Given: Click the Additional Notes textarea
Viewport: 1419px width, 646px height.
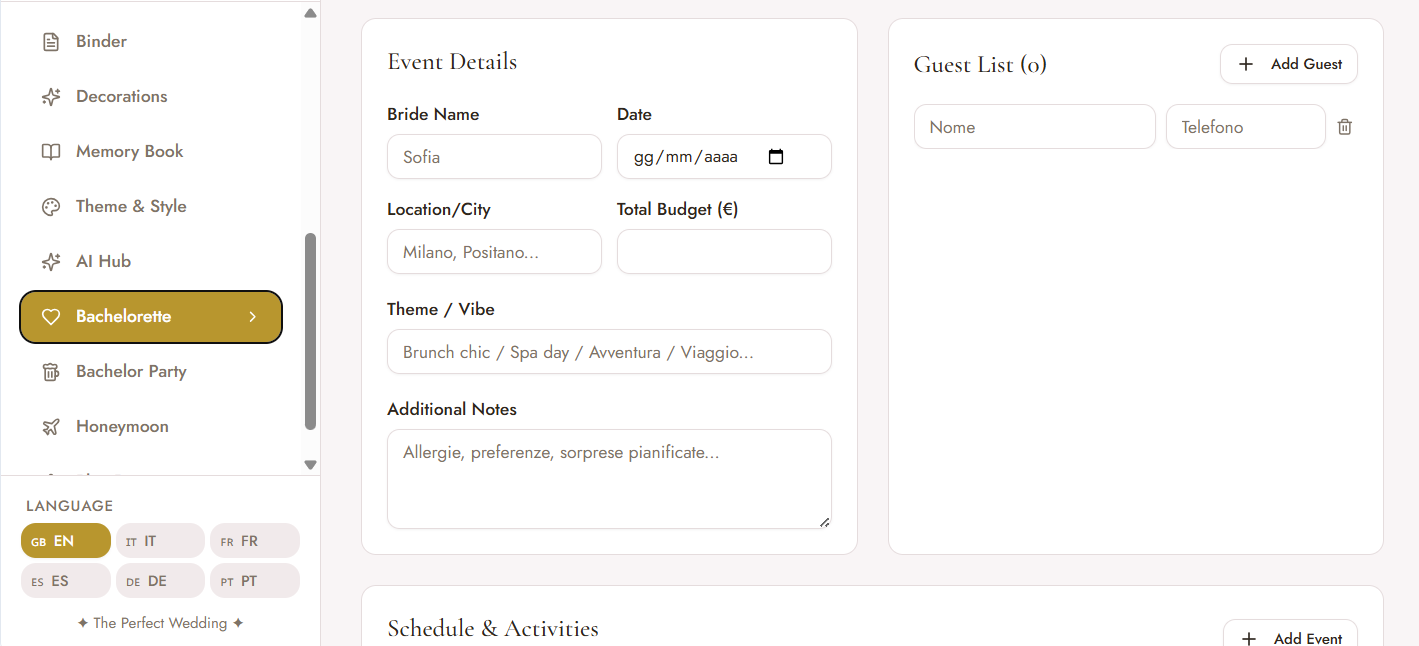Looking at the screenshot, I should click(609, 479).
